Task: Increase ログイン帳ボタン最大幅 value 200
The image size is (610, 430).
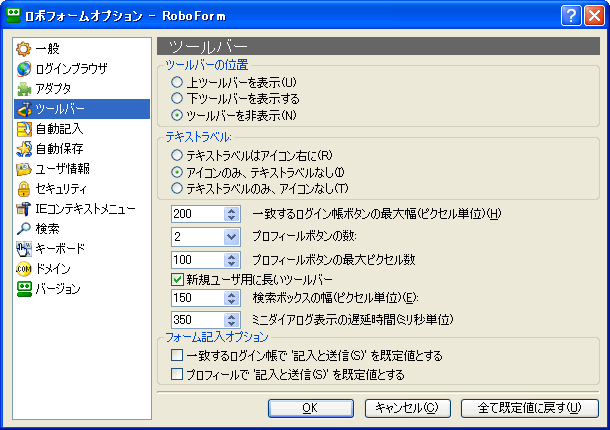Action: click(x=231, y=211)
